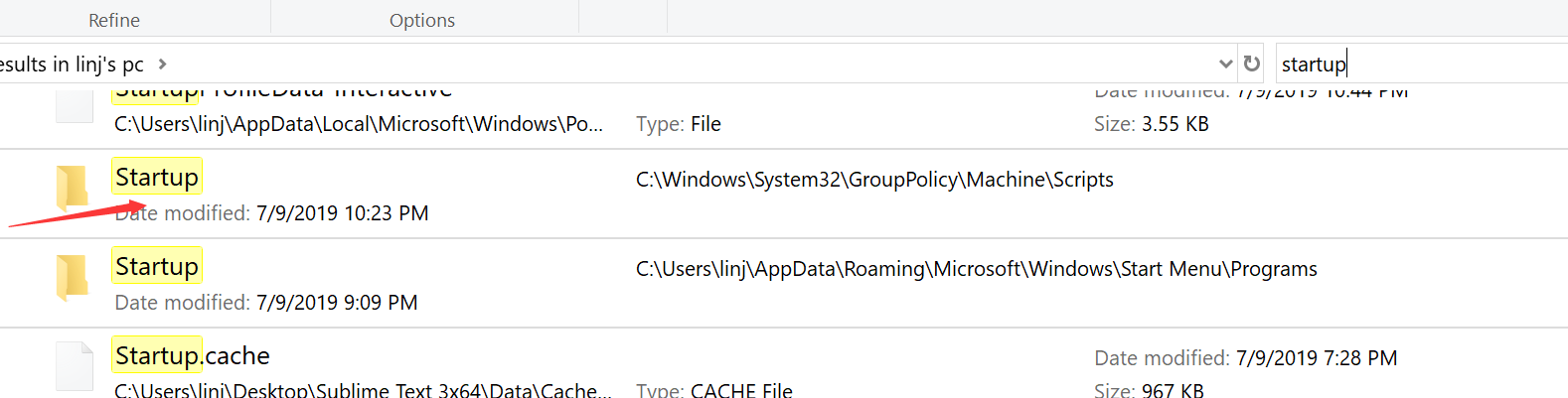Open the address bar history dropdown arrow
Screen dimensions: 1568x398
1225,64
